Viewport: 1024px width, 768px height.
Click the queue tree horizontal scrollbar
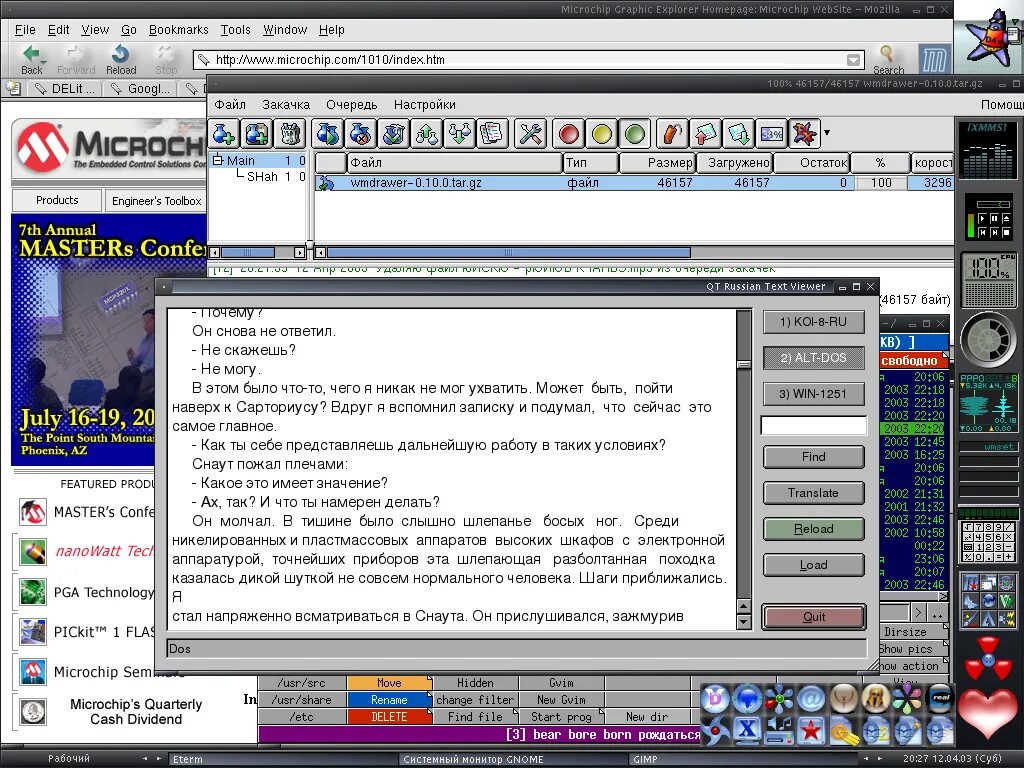[248, 252]
